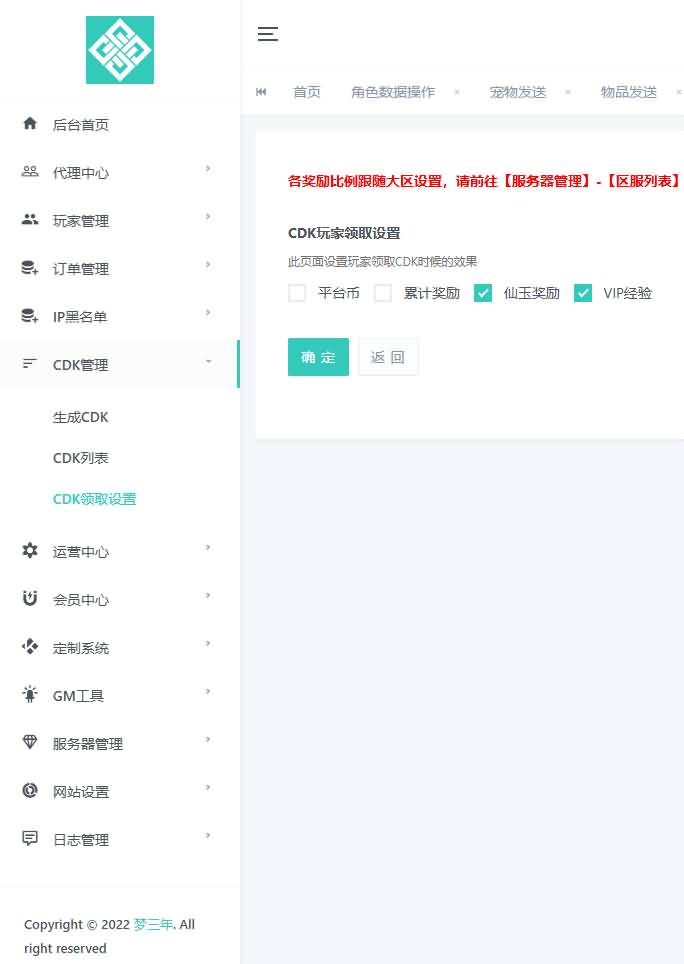This screenshot has height=964, width=684.
Task: Expand 运营中心 menu arrow
Action: coord(208,547)
